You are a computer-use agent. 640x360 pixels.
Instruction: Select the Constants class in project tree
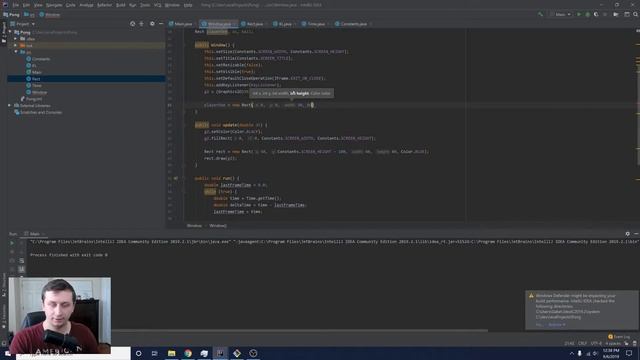coord(38,59)
